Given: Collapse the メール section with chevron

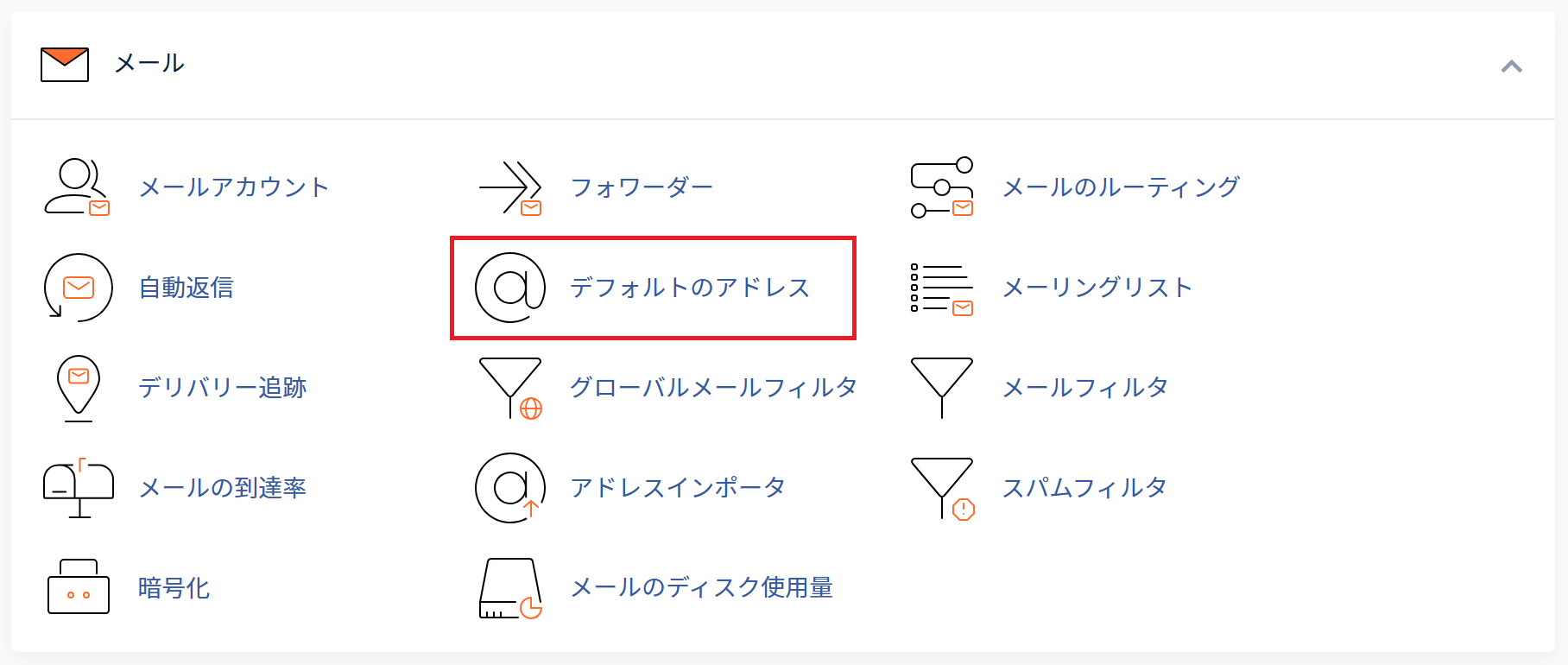Looking at the screenshot, I should coord(1511,66).
